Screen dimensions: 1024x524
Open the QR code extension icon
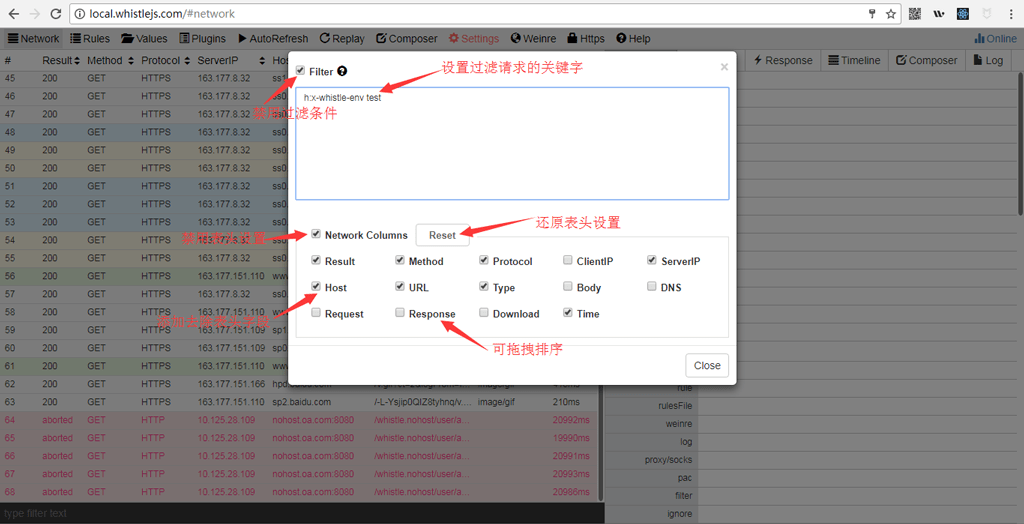click(915, 14)
